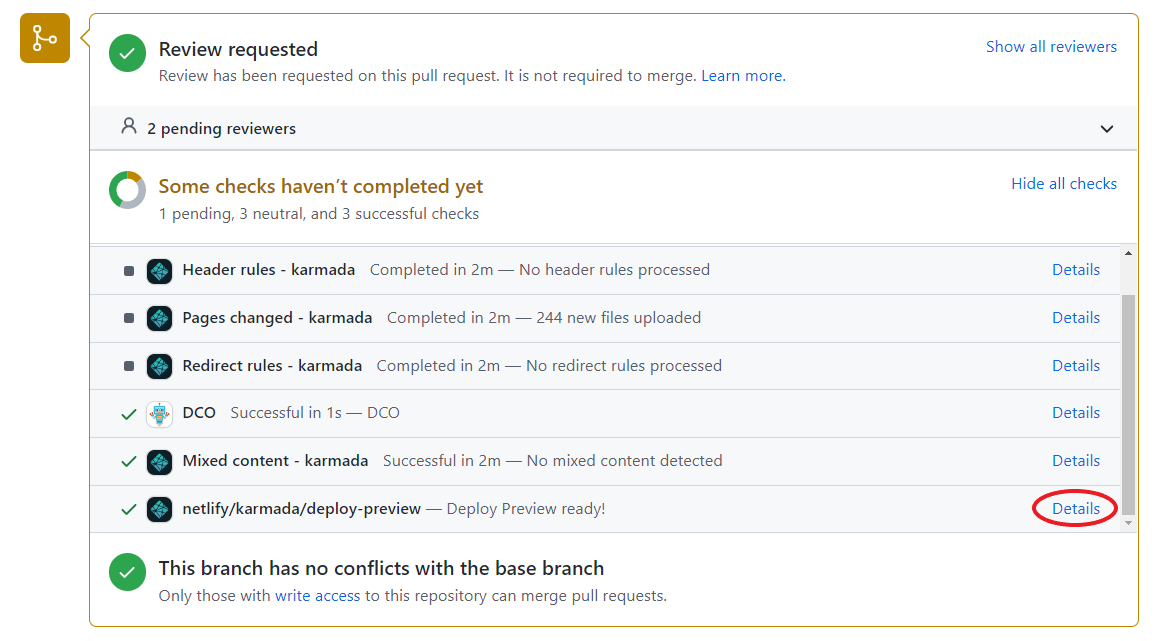1173x641 pixels.
Task: Open Details for the circled deploy-preview check
Action: 1075,508
